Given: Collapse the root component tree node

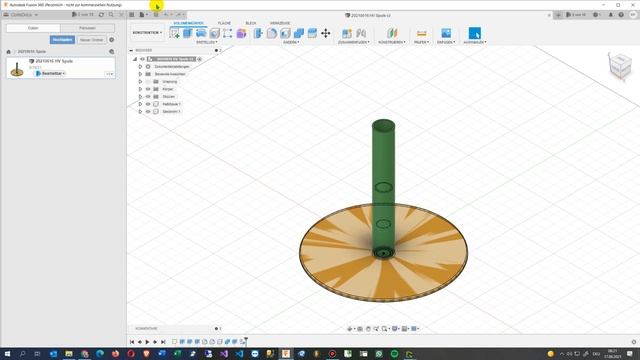Looking at the screenshot, I should click(135, 59).
